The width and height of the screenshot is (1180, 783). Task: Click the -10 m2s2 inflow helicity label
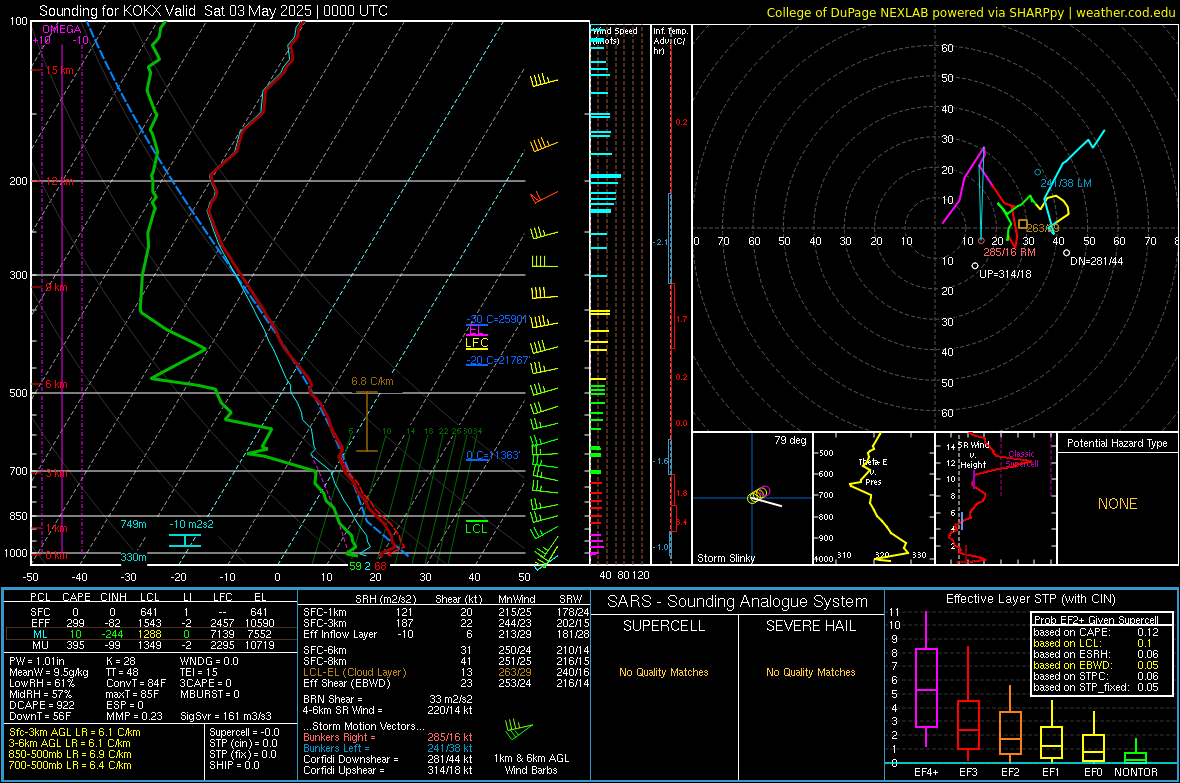pos(191,524)
